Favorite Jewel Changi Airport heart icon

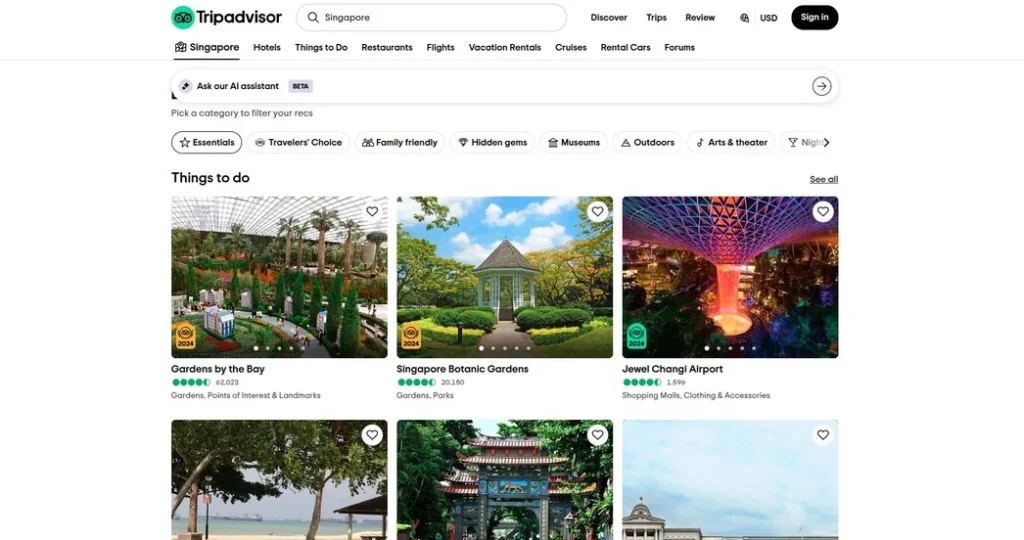[823, 212]
